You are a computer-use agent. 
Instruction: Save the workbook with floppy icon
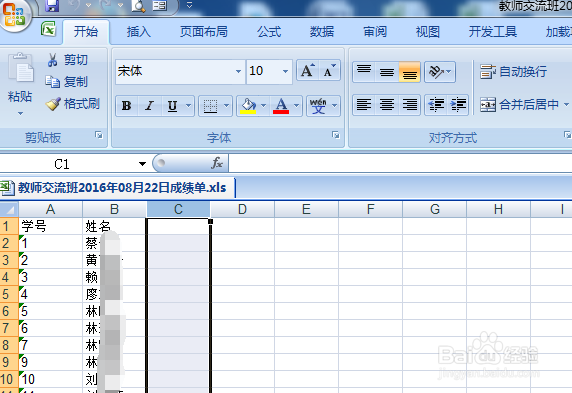pos(52,5)
